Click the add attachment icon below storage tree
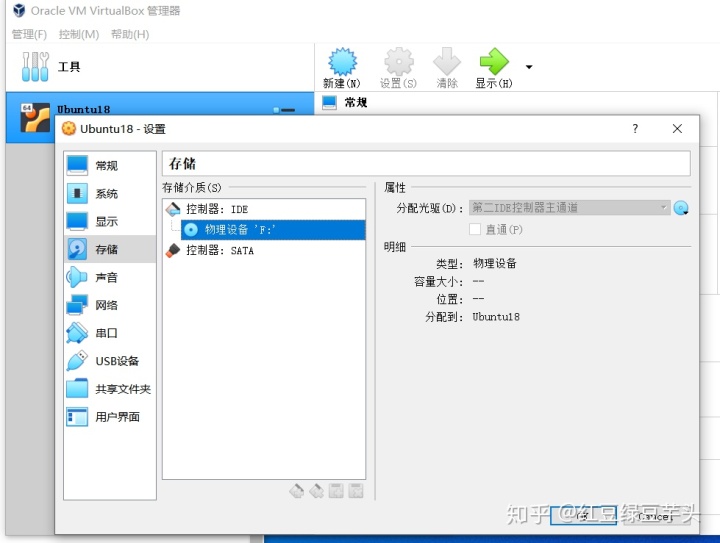Viewport: 720px width, 543px height. click(336, 491)
